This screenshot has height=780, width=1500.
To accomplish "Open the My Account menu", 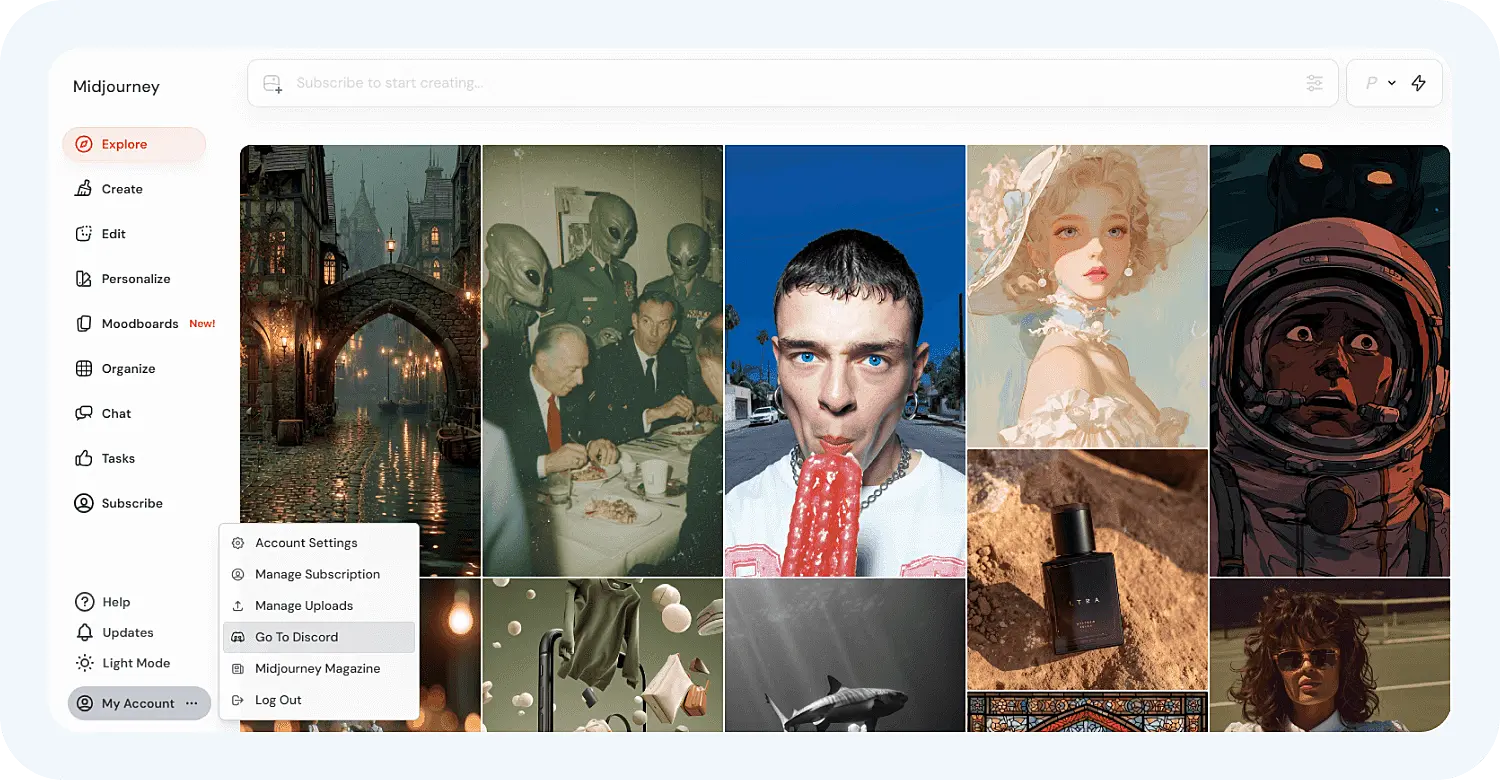I will (x=139, y=703).
